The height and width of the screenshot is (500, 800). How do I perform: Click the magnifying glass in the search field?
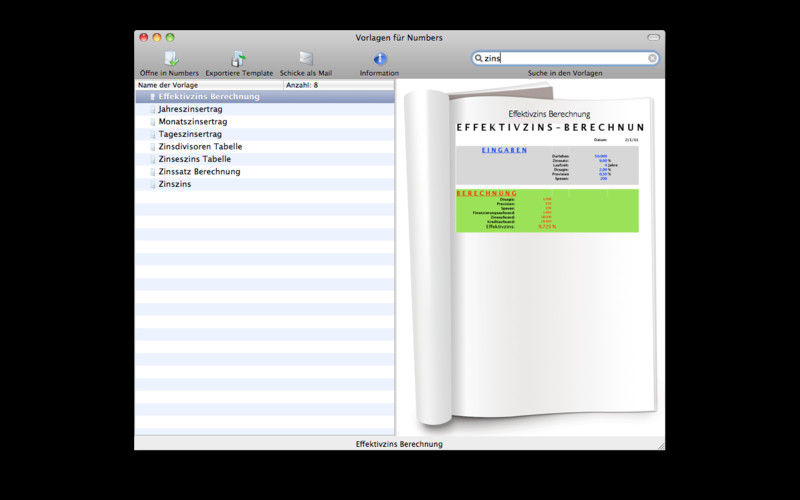click(479, 58)
